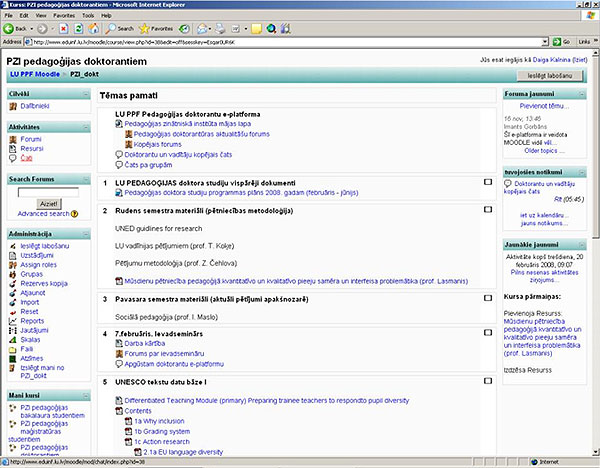This screenshot has height=468, width=600.
Task: Click the Assign roles icon
Action: click(x=13, y=265)
